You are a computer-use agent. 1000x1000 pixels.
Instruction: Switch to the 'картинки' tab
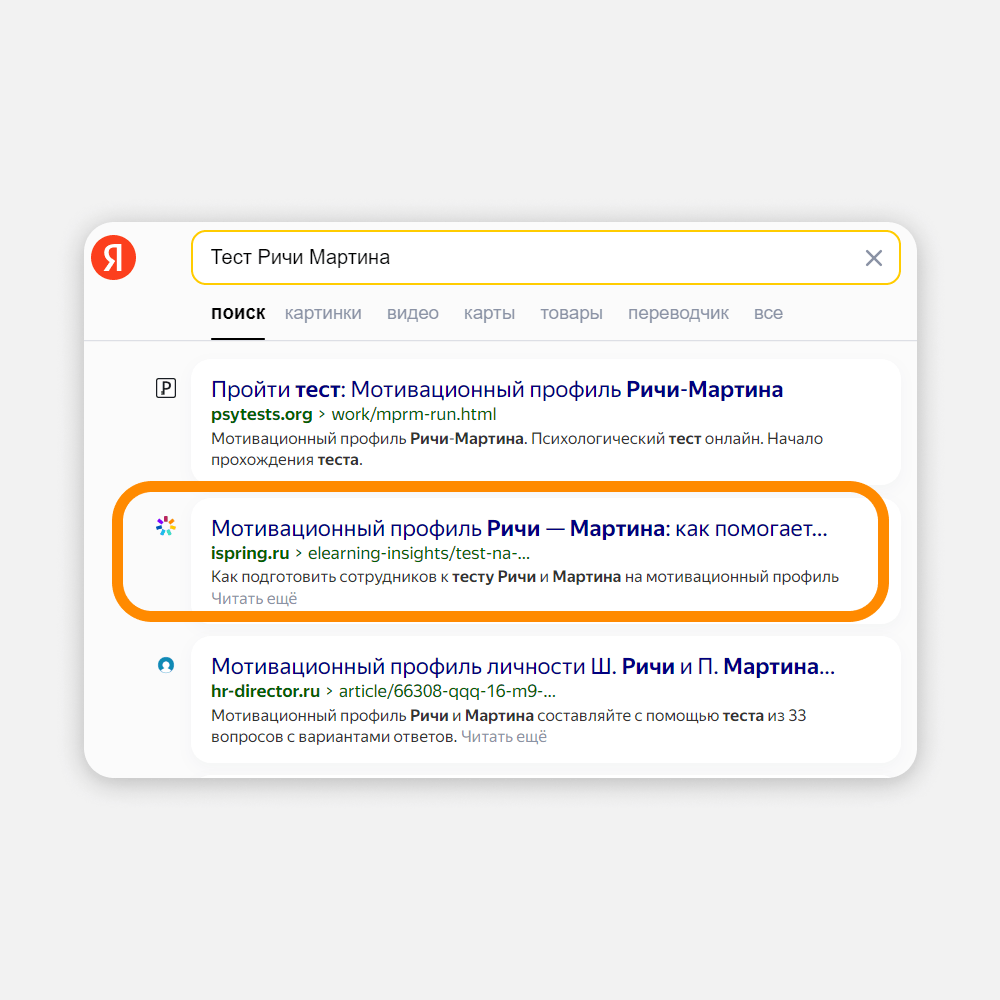(x=323, y=313)
